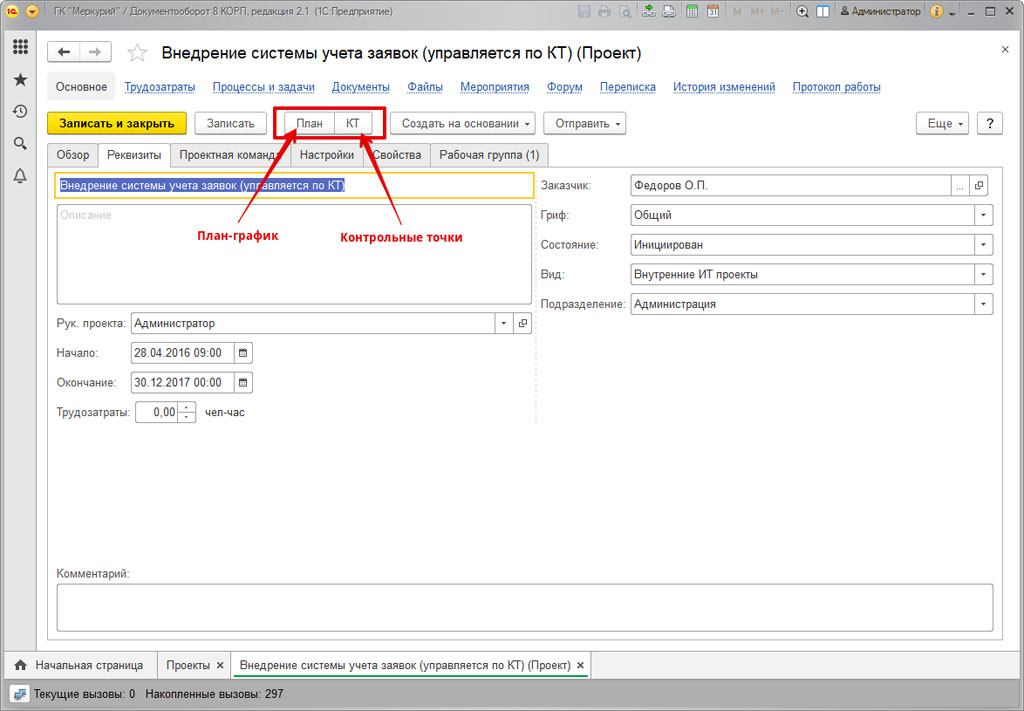The width and height of the screenshot is (1024, 711).
Task: Open the Еще menu
Action: (x=942, y=123)
